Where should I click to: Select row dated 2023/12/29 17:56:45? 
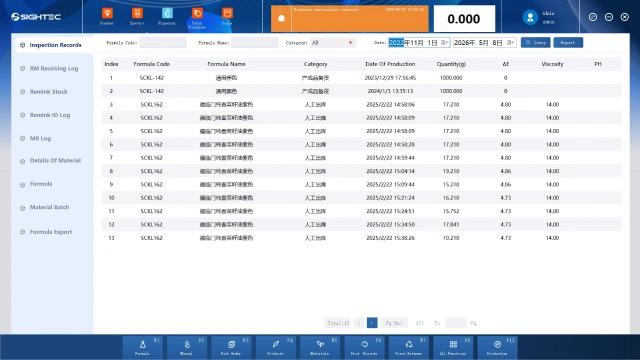click(362, 78)
